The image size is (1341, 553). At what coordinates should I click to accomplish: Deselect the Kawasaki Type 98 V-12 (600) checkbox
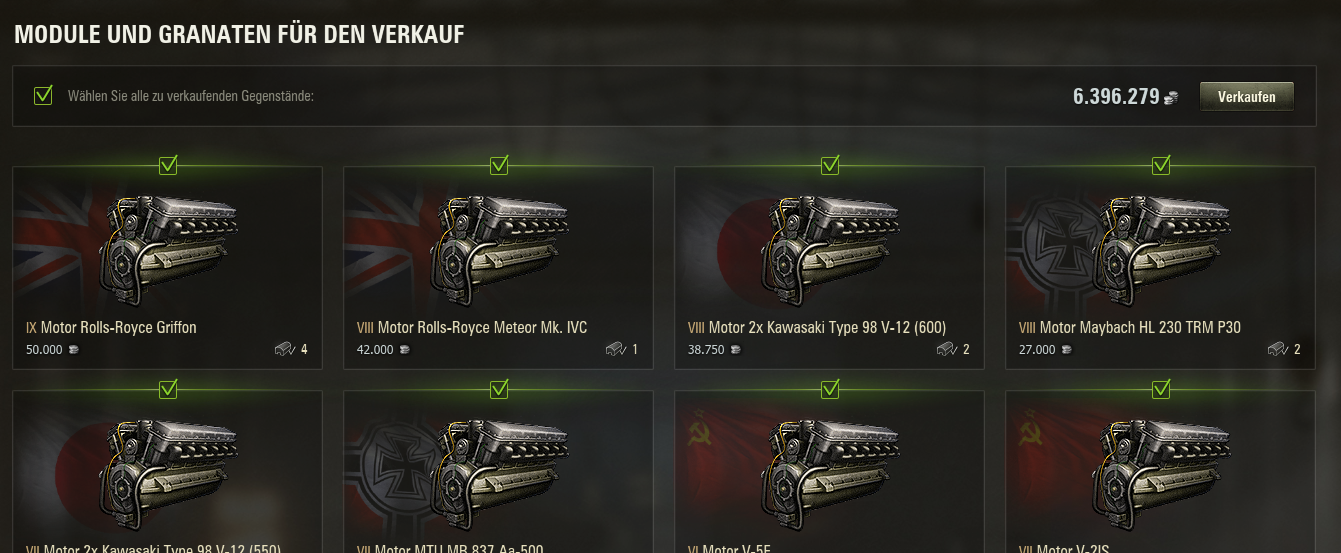[830, 165]
